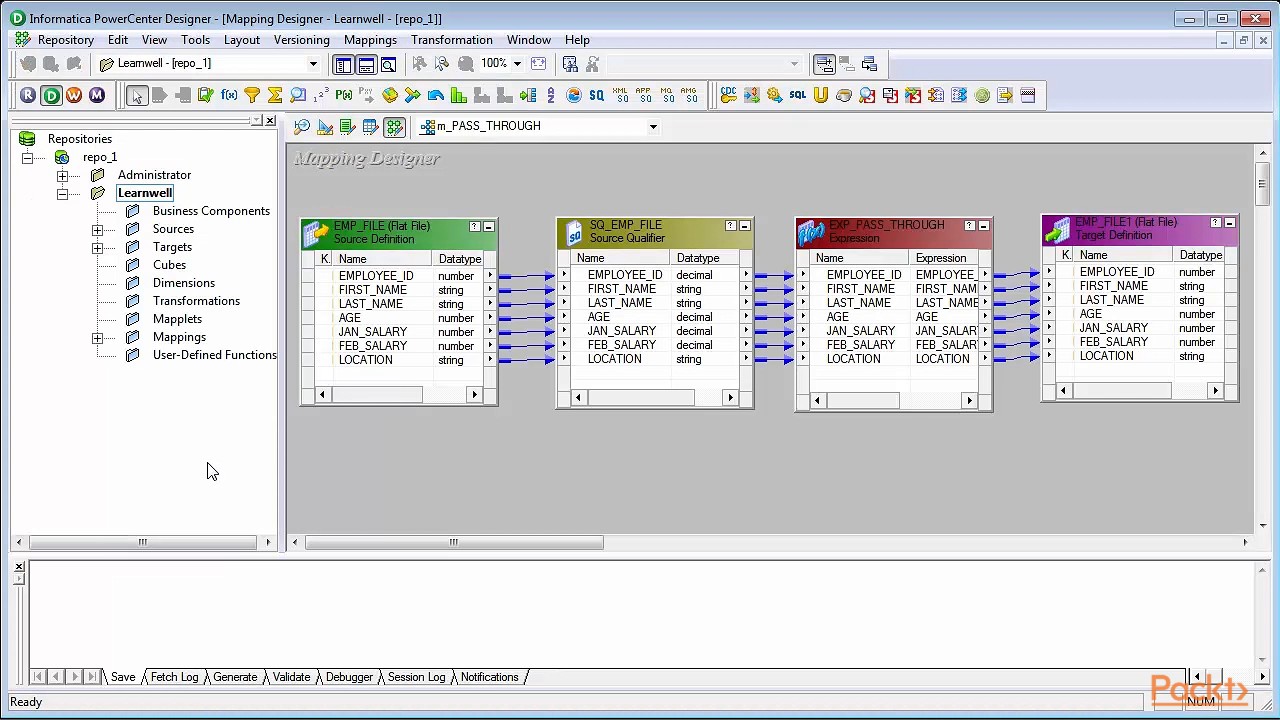Expand the Mappings tree node
The width and height of the screenshot is (1280, 720).
tap(97, 338)
